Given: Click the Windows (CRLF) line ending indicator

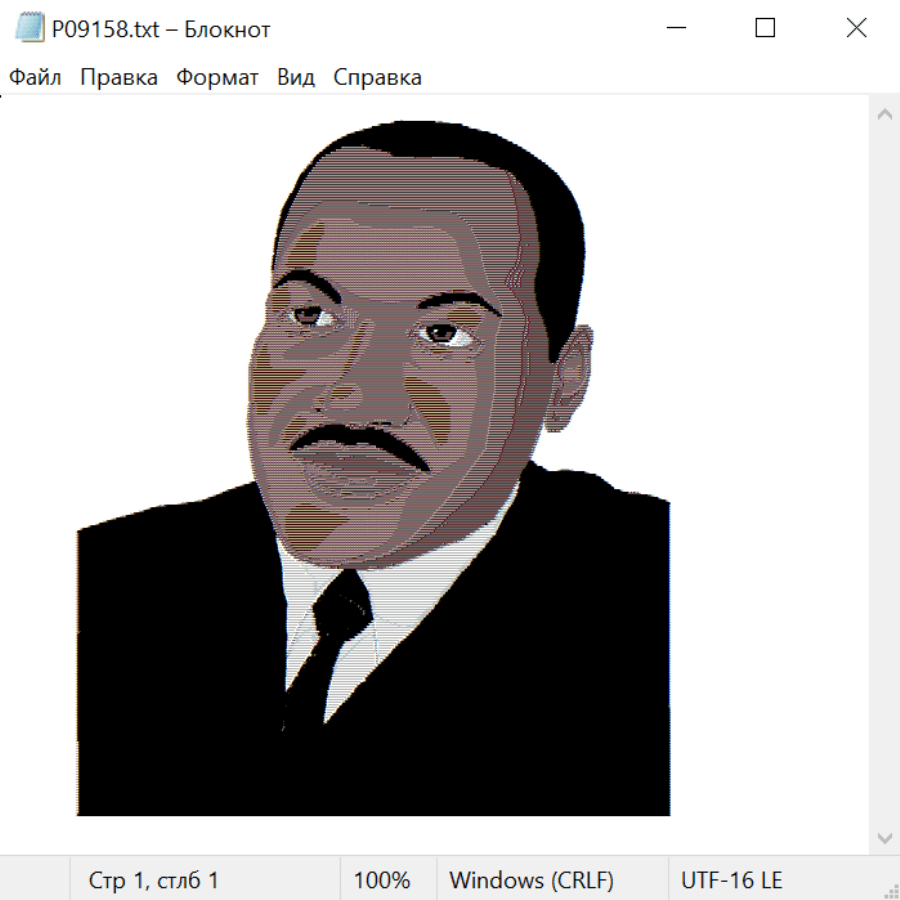Looking at the screenshot, I should click(531, 881).
